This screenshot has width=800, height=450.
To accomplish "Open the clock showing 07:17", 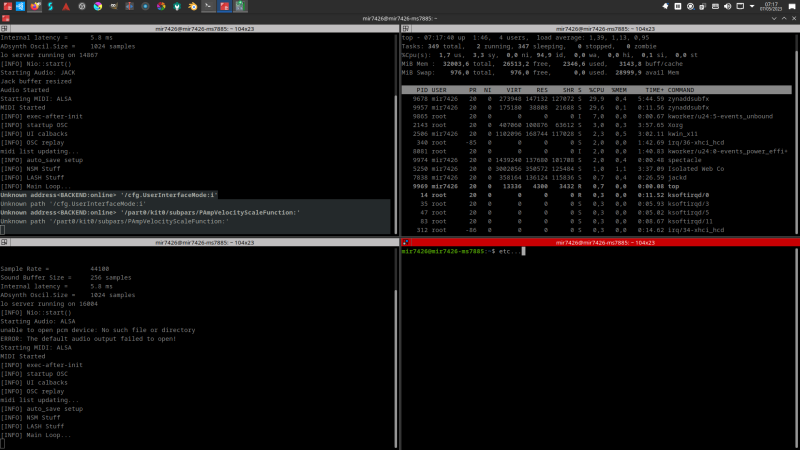I will pyautogui.click(x=770, y=6).
